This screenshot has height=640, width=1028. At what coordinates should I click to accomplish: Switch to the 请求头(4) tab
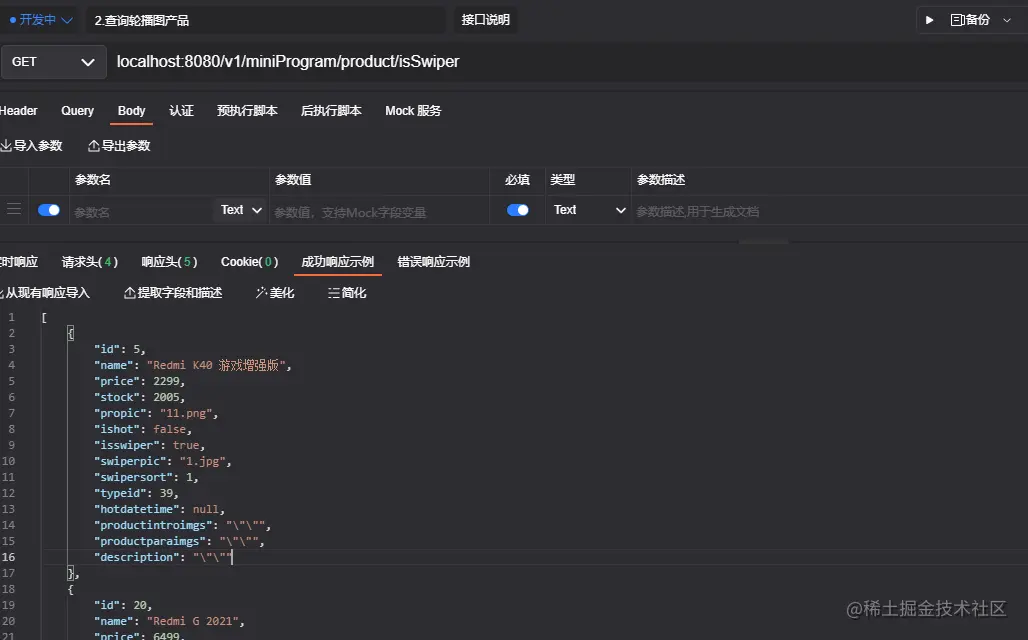click(x=90, y=262)
